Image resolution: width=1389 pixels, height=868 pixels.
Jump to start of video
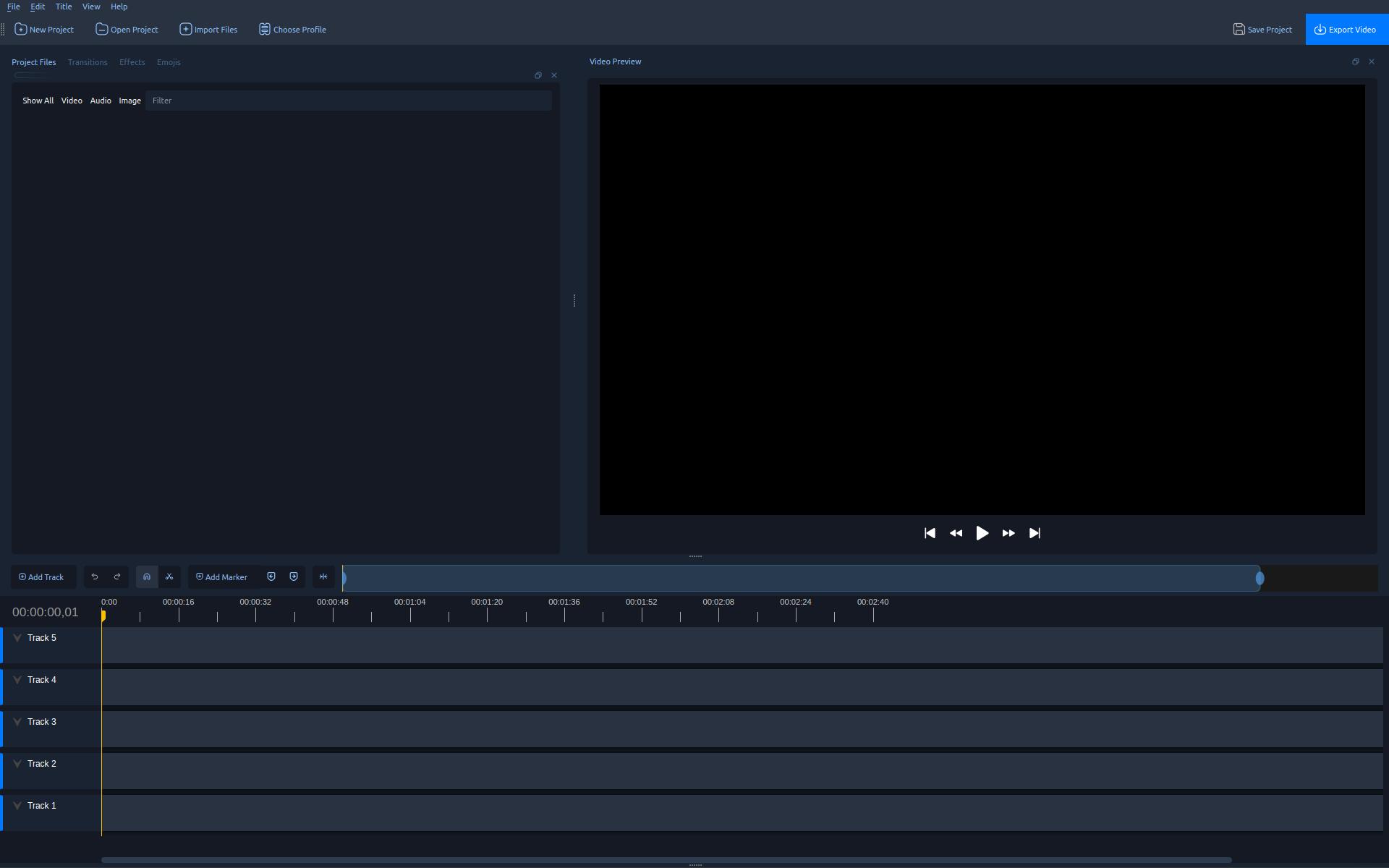tap(930, 533)
